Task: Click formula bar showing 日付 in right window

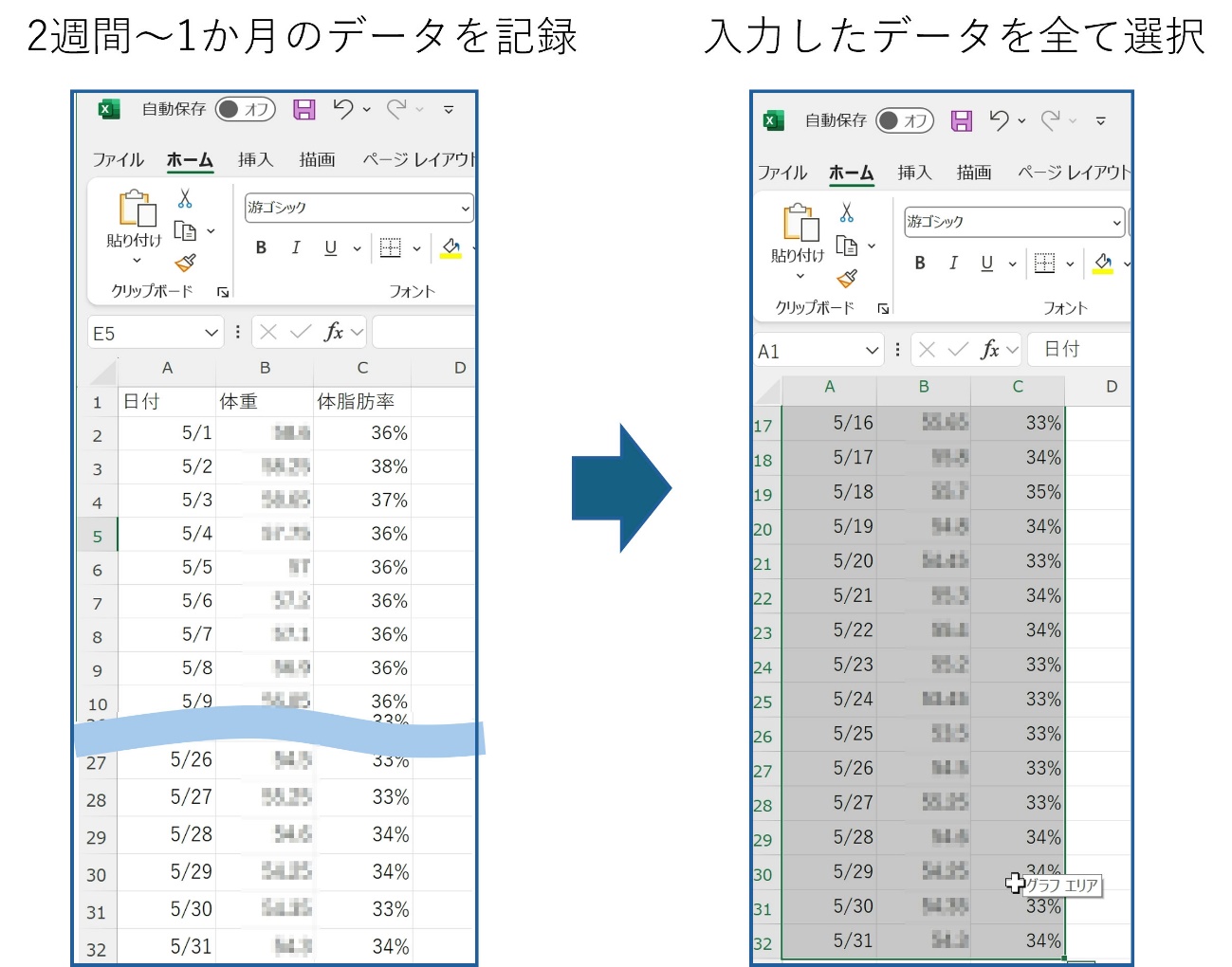Action: coord(1080,350)
